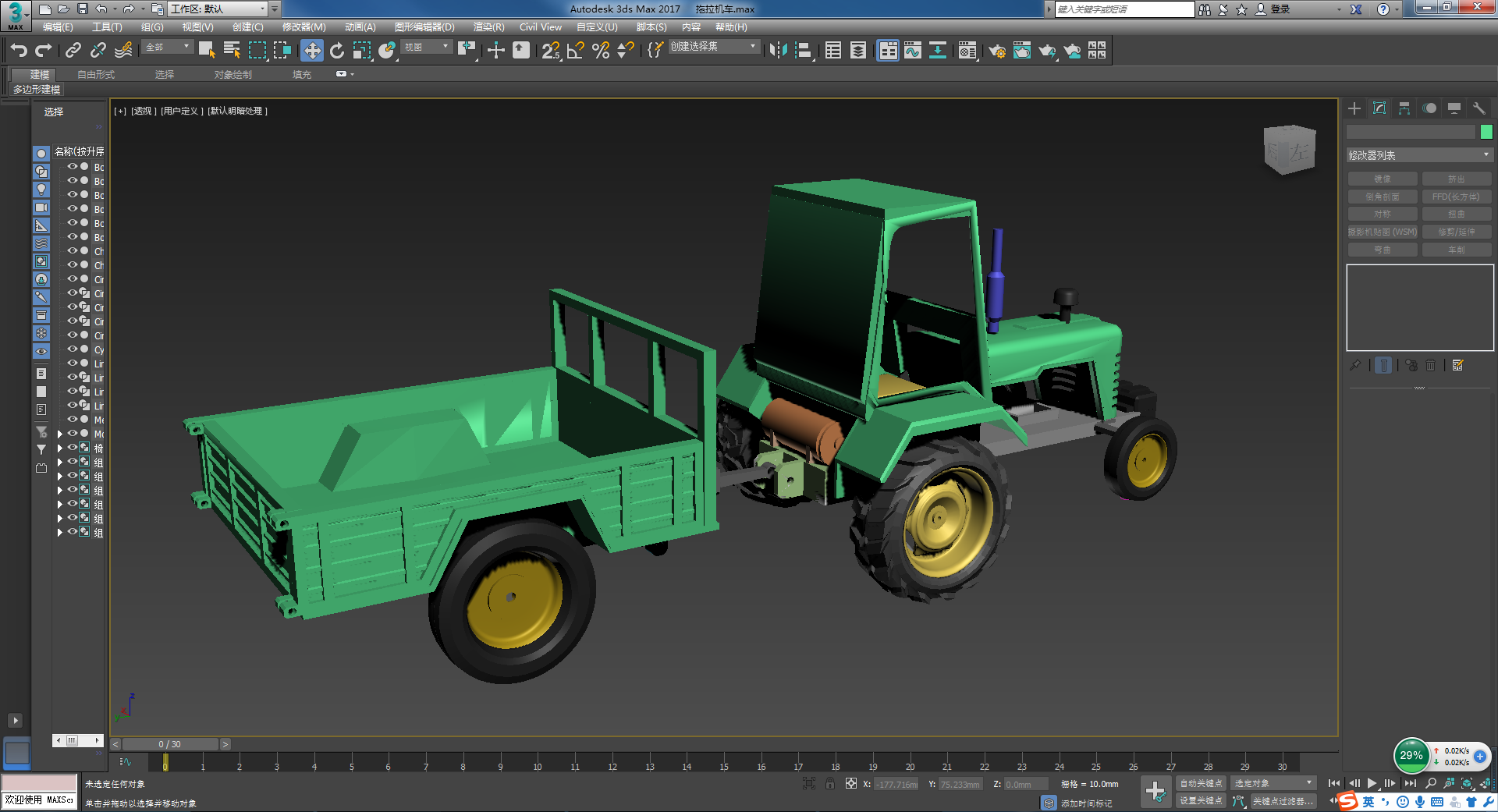Click the 关键点过滤器 key filters button

click(x=1283, y=801)
